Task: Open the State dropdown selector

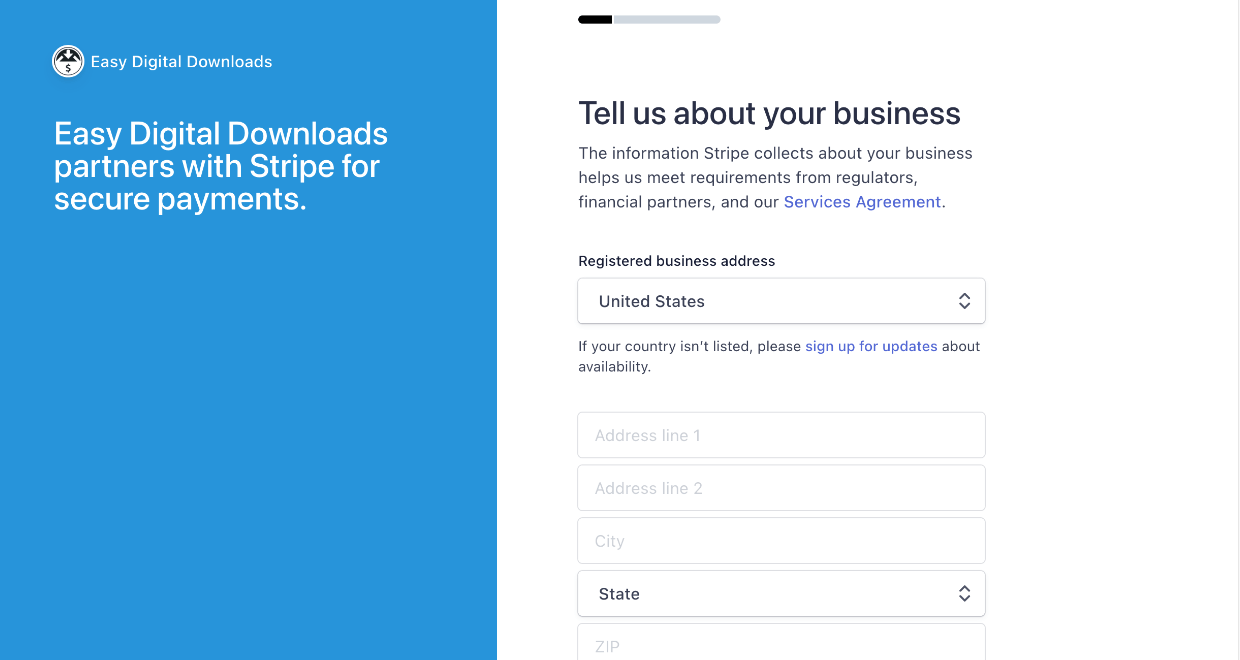Action: tap(780, 593)
